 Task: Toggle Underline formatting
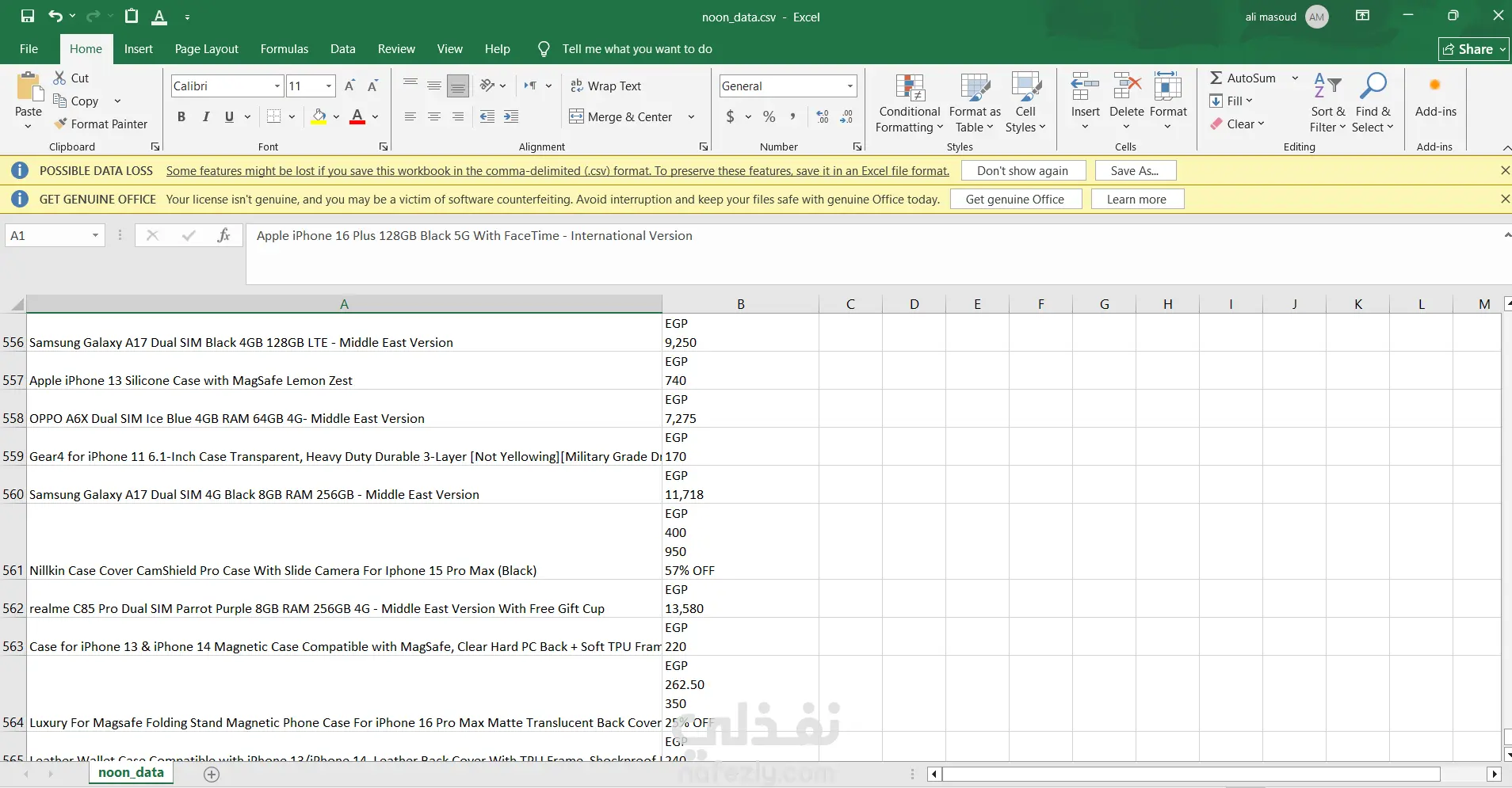pyautogui.click(x=229, y=116)
